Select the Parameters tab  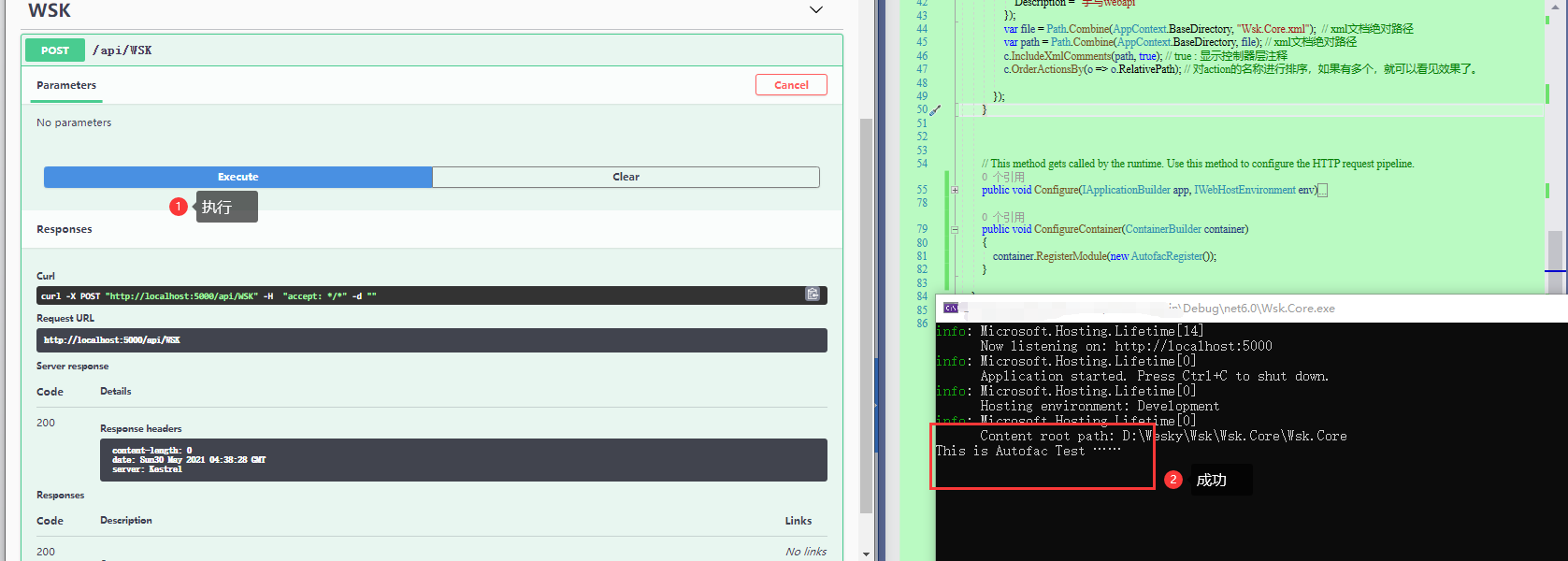click(x=66, y=85)
